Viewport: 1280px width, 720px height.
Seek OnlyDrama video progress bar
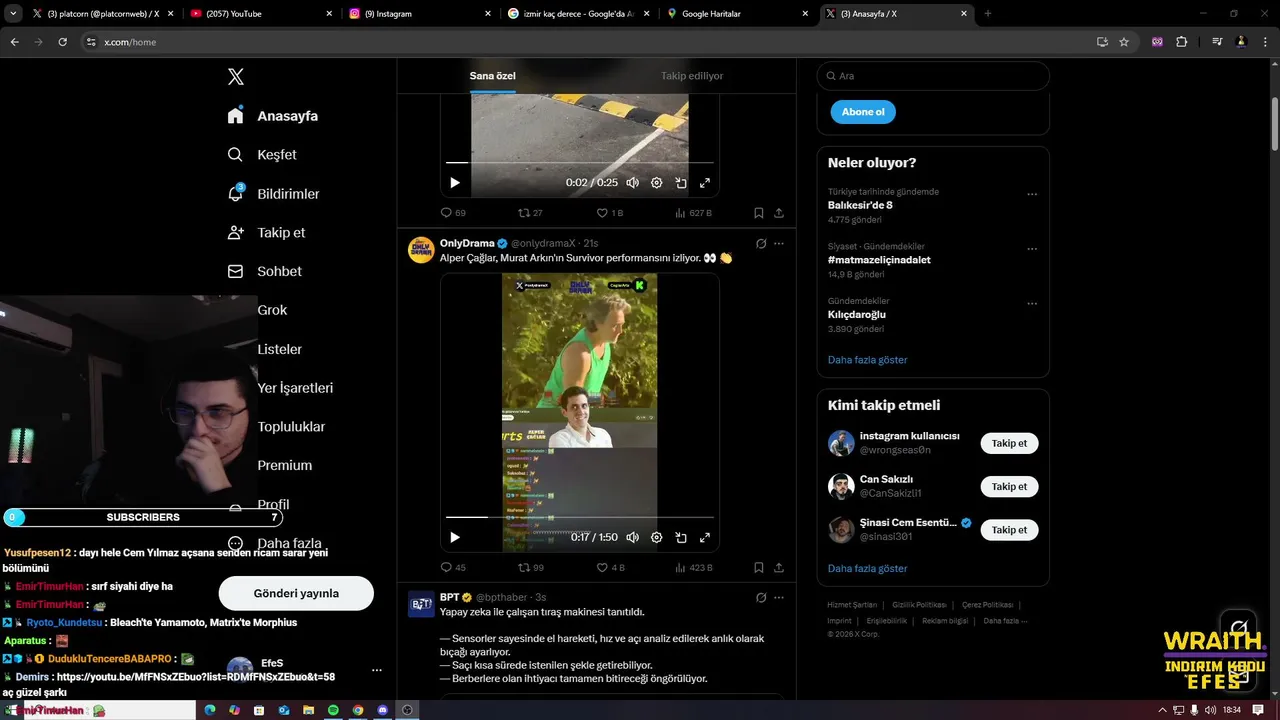(x=580, y=517)
